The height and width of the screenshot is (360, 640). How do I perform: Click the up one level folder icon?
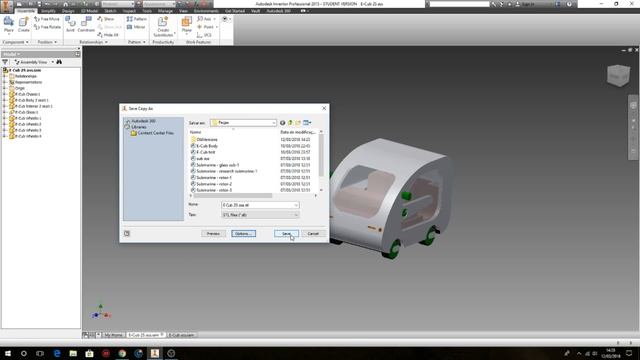pyautogui.click(x=290, y=123)
